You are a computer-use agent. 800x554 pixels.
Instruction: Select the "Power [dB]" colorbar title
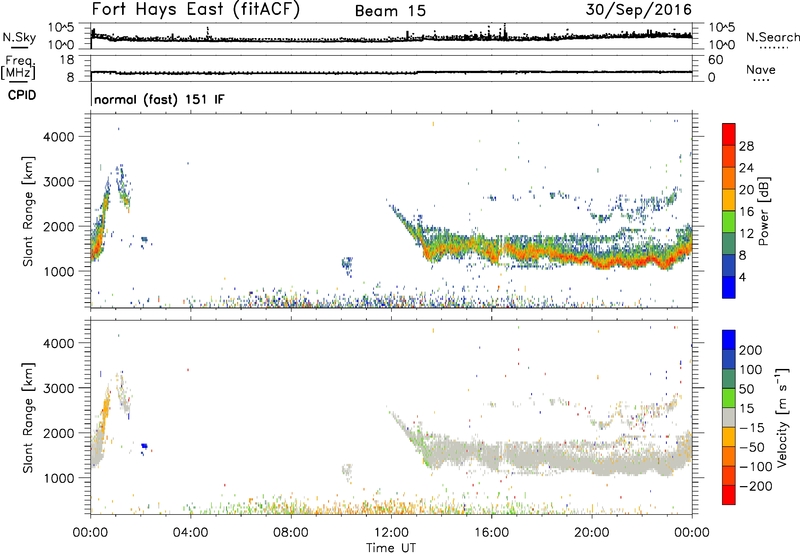764,211
